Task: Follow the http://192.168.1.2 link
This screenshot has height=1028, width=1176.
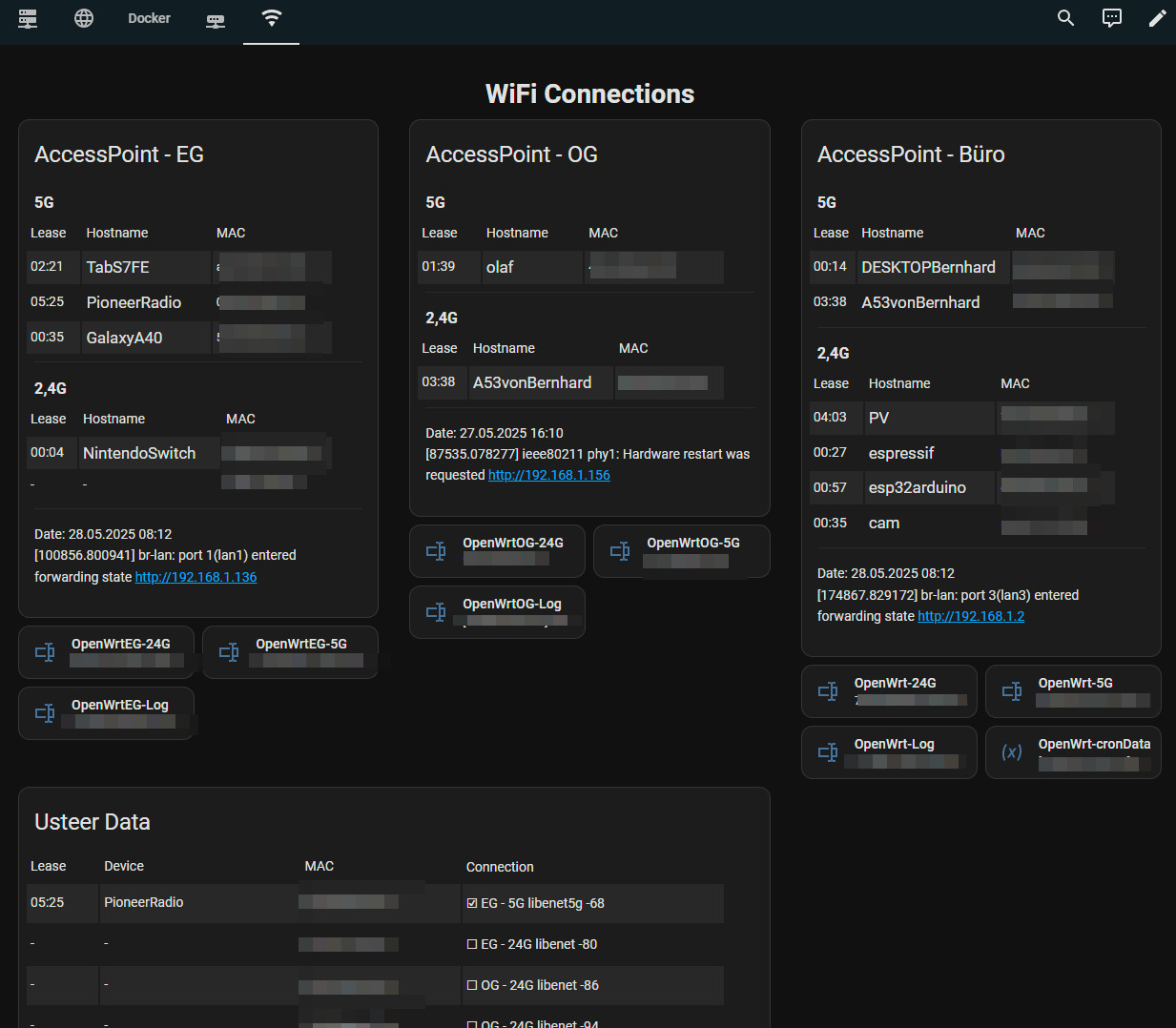Action: [971, 616]
